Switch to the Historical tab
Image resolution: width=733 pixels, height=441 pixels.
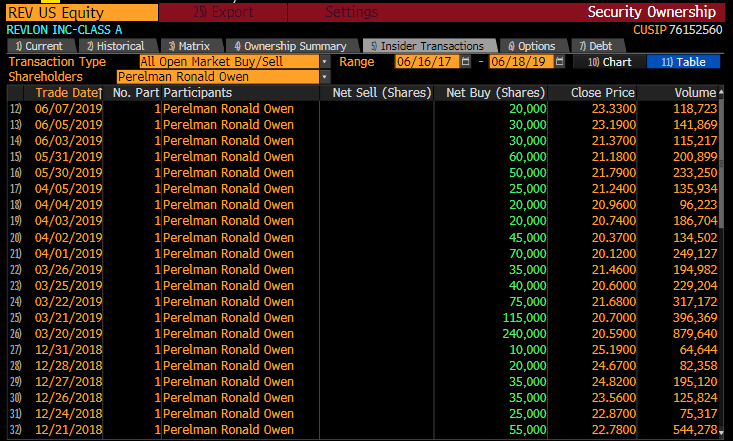point(114,46)
